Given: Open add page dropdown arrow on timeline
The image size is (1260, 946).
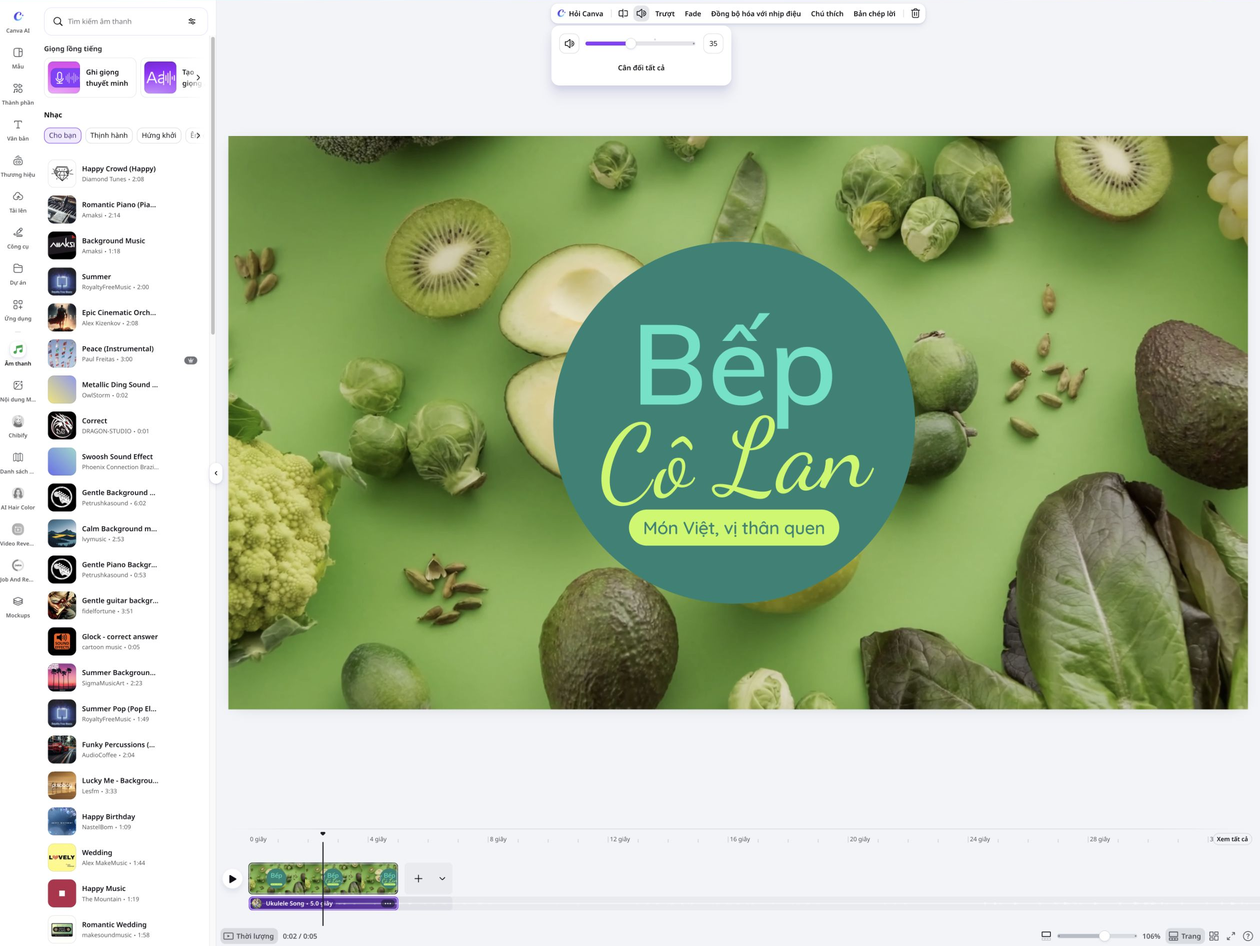Looking at the screenshot, I should coord(442,879).
